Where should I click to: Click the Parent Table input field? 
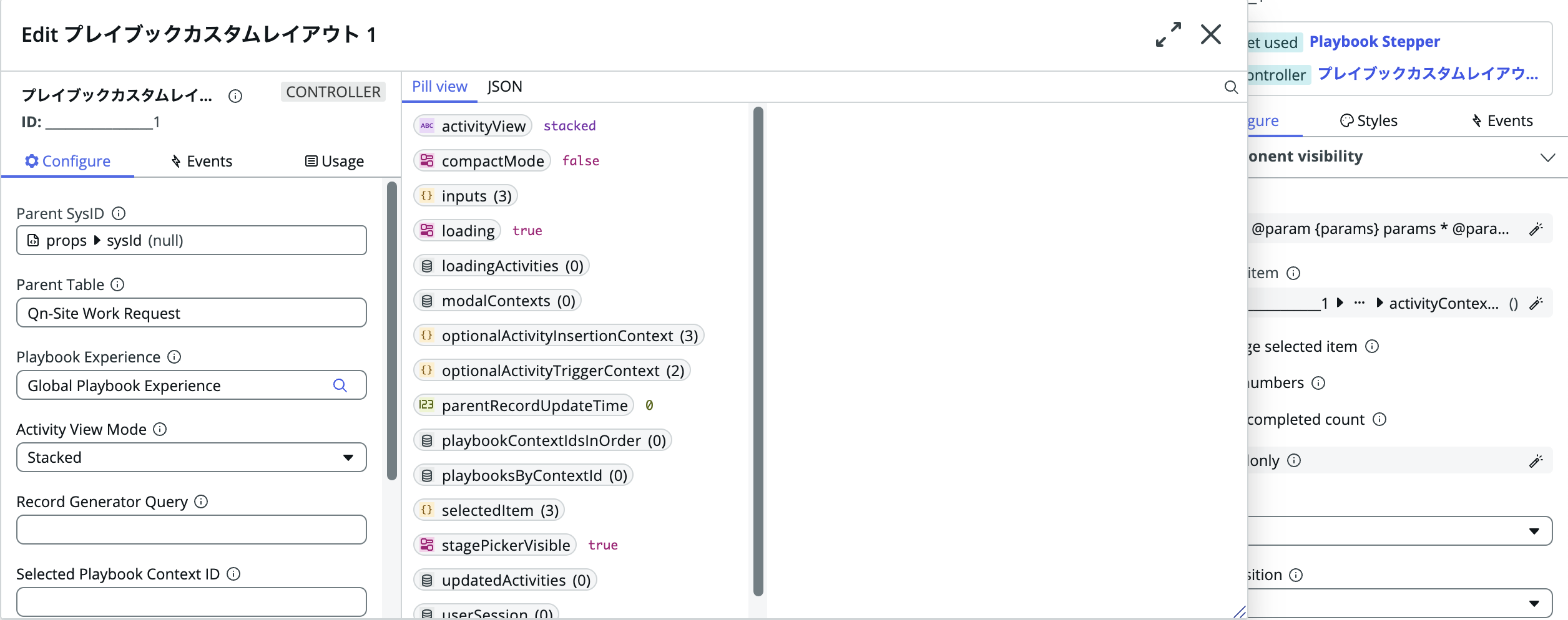tap(192, 312)
